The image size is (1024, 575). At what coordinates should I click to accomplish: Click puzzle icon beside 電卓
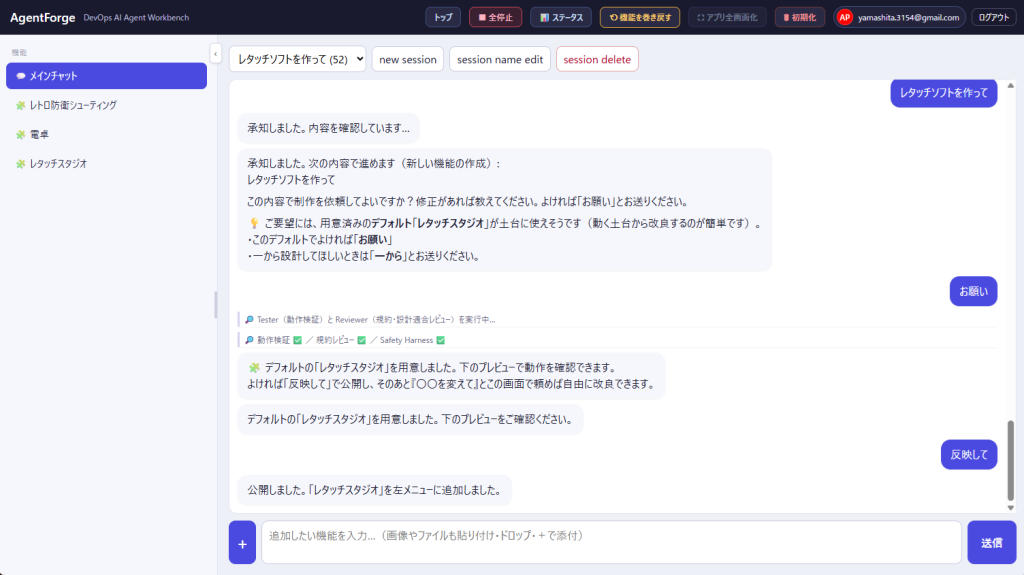click(x=21, y=135)
